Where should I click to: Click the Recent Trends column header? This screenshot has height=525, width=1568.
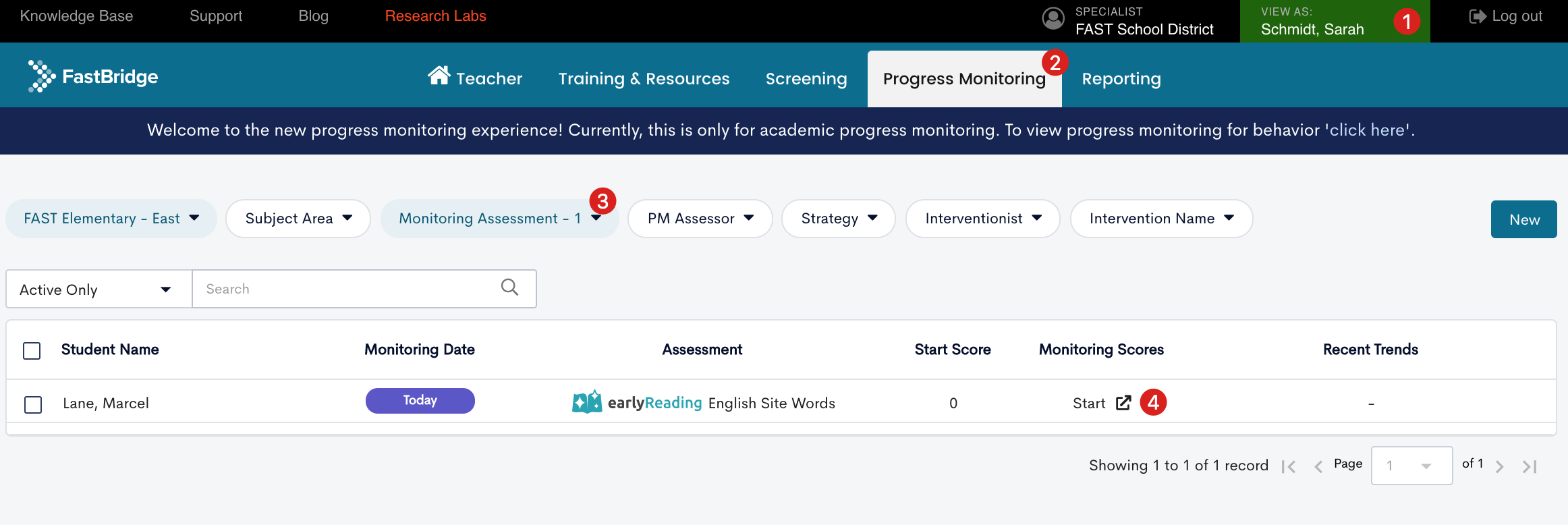(x=1370, y=350)
